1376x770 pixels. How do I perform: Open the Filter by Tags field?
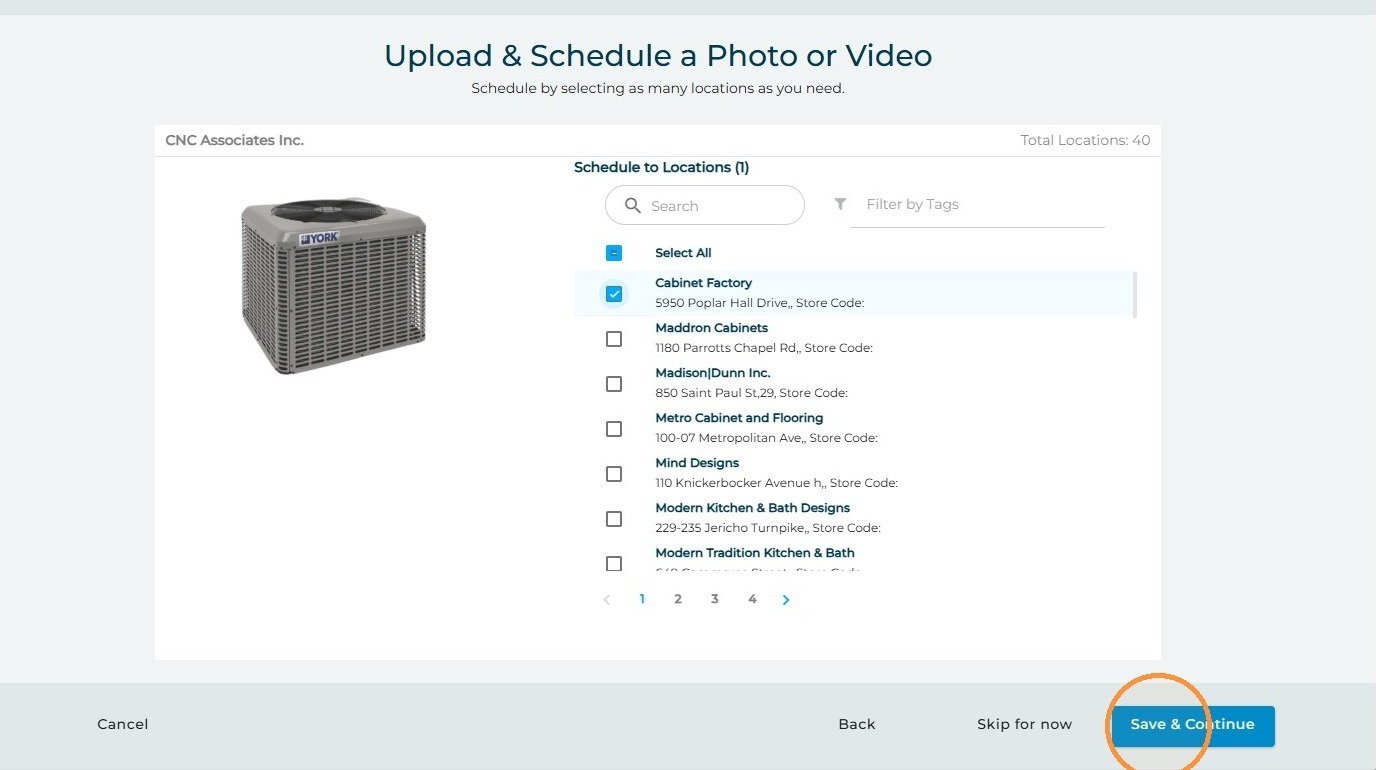tap(978, 205)
